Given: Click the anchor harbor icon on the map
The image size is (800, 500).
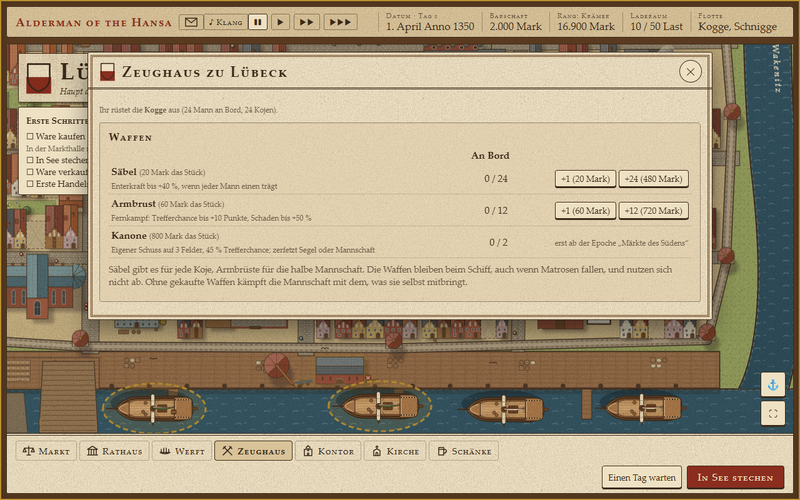Looking at the screenshot, I should point(773,385).
